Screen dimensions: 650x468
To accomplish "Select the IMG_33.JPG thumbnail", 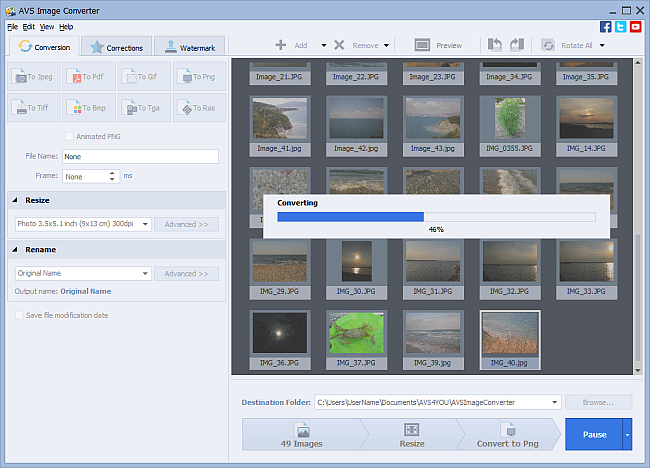I will [x=586, y=269].
